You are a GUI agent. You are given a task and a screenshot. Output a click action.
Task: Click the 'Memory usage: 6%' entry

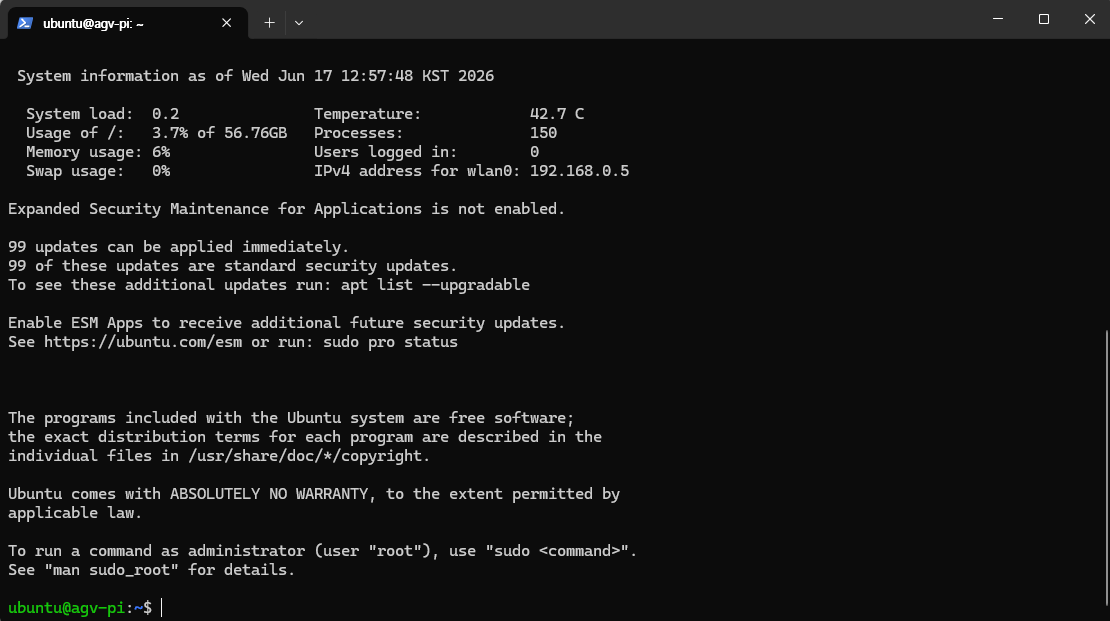pyautogui.click(x=98, y=152)
